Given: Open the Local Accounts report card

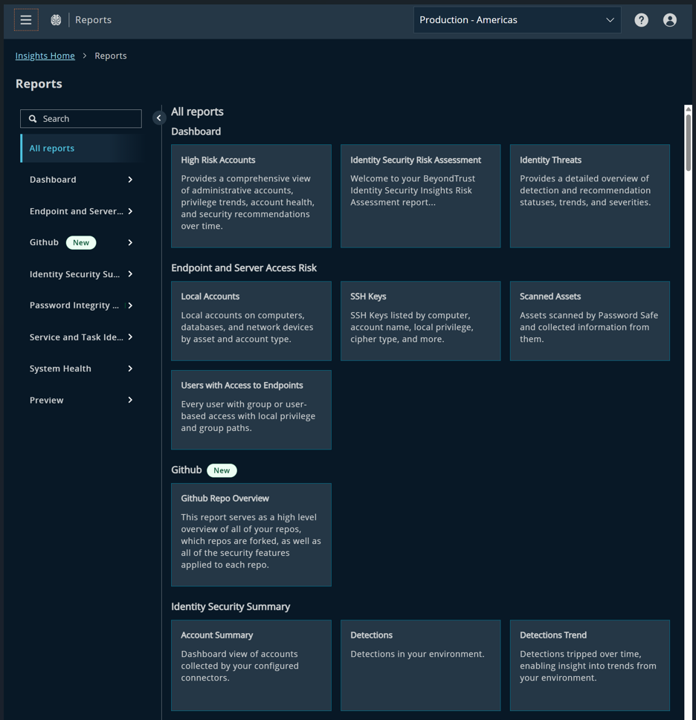Looking at the screenshot, I should click(x=251, y=321).
